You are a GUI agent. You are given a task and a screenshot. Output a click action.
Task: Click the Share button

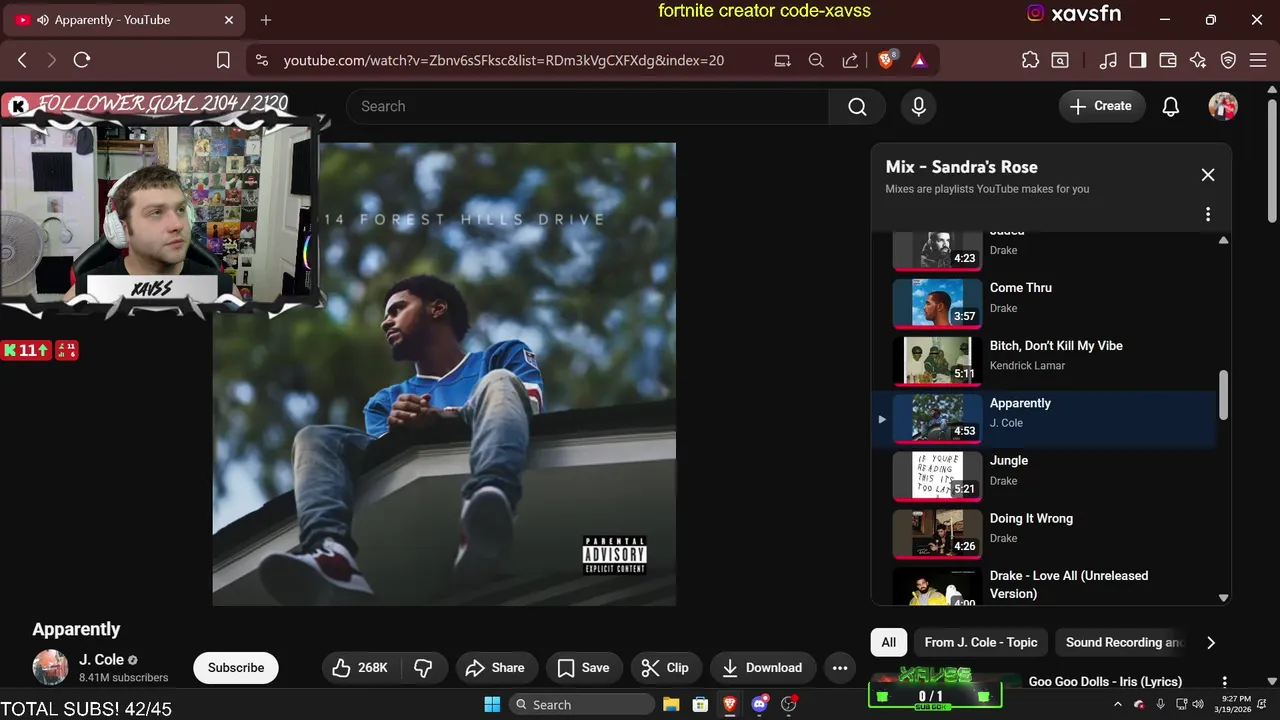point(496,668)
